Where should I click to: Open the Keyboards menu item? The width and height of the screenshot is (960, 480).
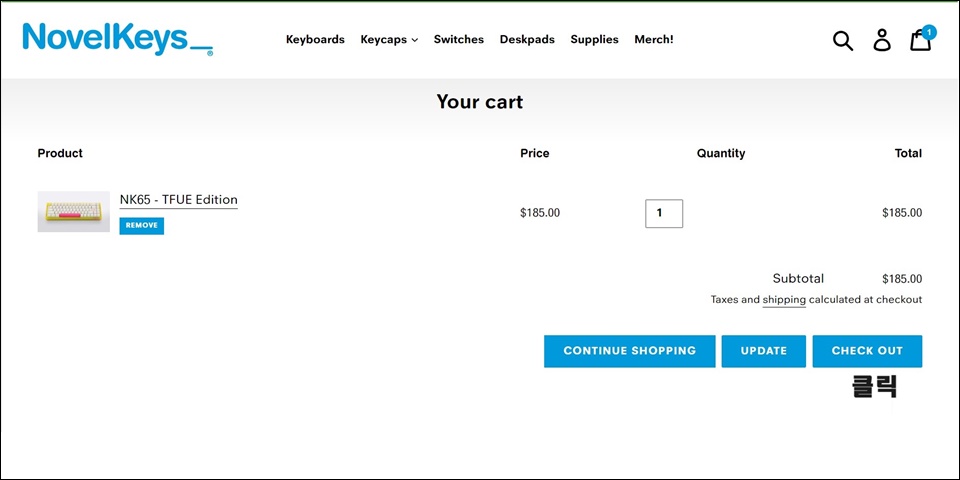(315, 39)
